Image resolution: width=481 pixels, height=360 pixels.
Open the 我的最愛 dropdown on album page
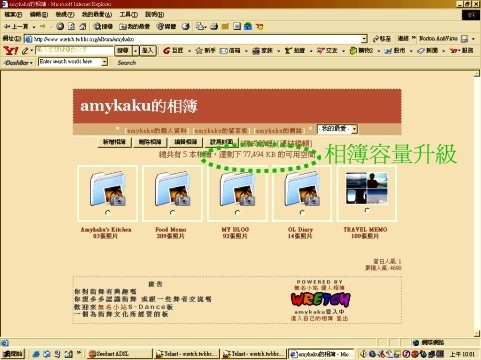click(337, 129)
